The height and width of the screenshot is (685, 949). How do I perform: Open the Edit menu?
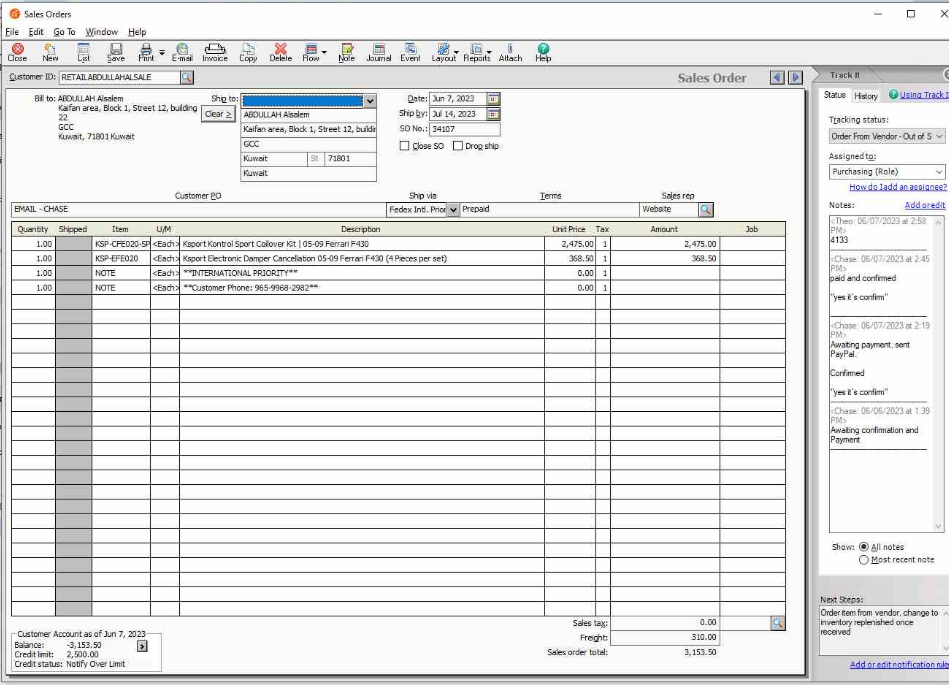coord(36,32)
